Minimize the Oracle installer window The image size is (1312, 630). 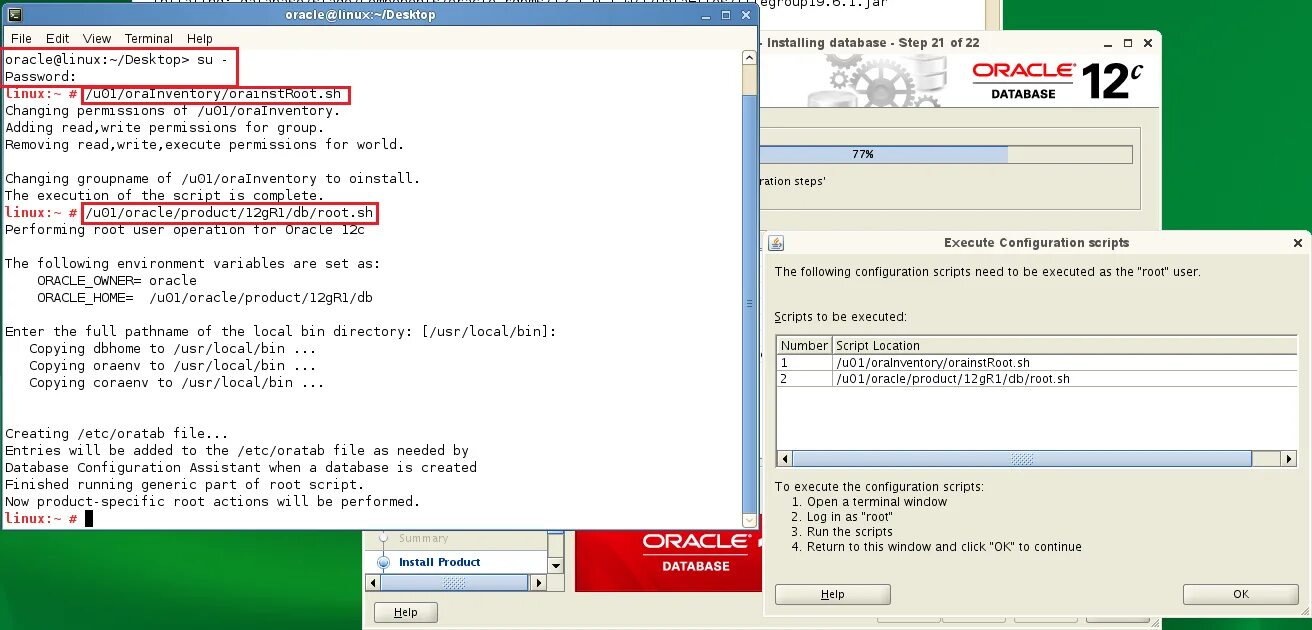1106,43
